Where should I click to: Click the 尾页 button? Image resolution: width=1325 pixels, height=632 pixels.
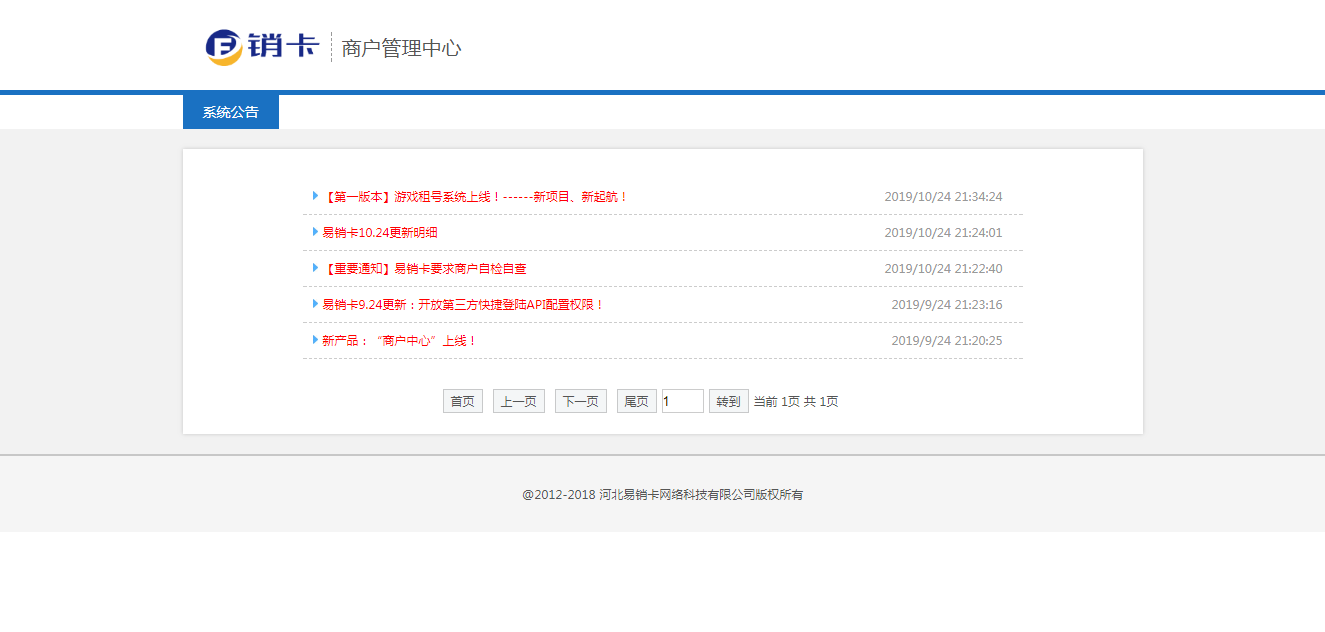636,400
